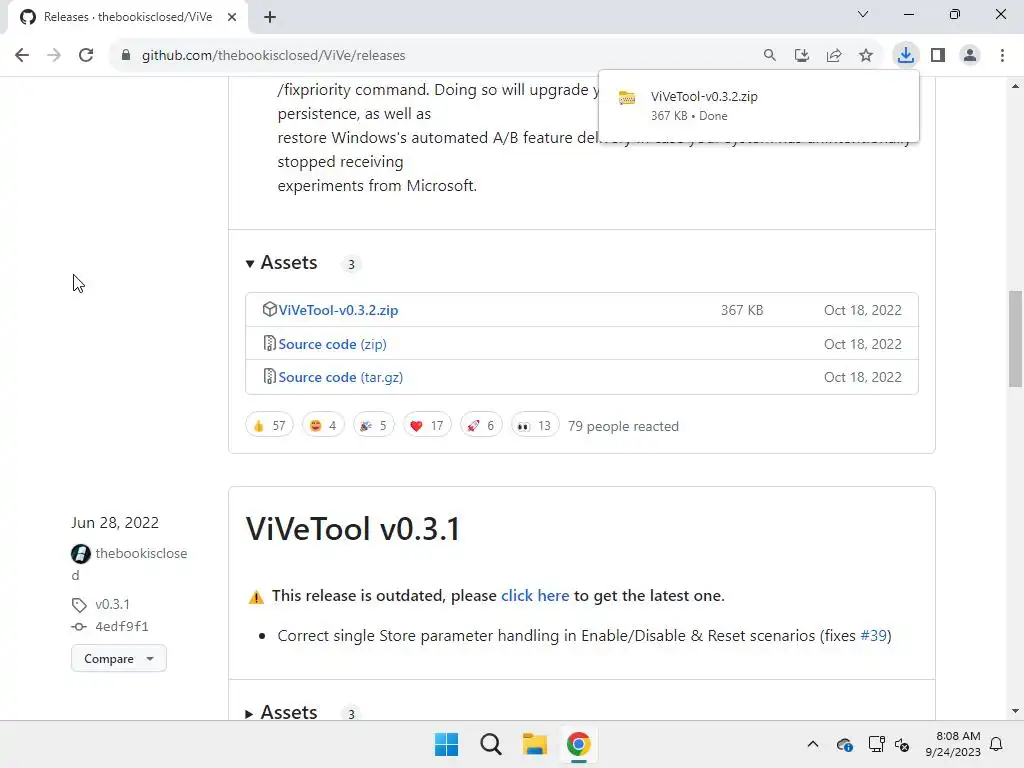1024x768 pixels.
Task: Click the file icon beside Source code (tar.gz)
Action: [269, 376]
